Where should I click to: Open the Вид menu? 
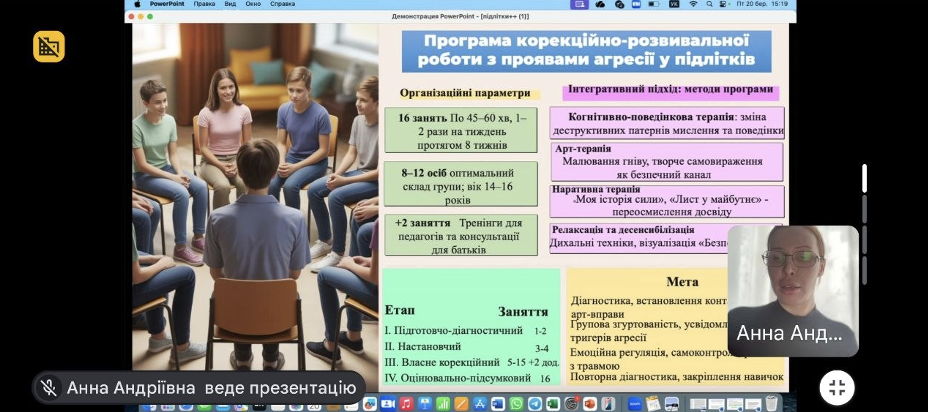click(x=230, y=4)
